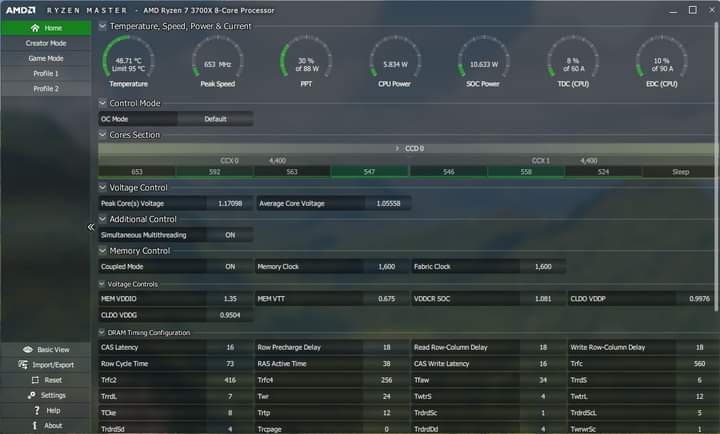Image resolution: width=720 pixels, height=434 pixels.
Task: Click MEM VTT value 0.675
Action: click(387, 299)
